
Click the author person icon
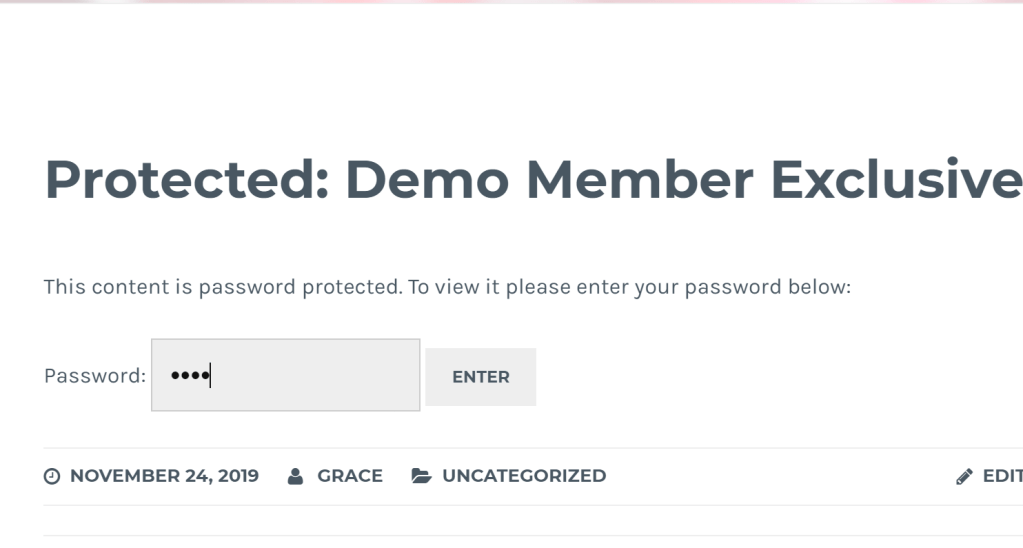click(x=295, y=477)
